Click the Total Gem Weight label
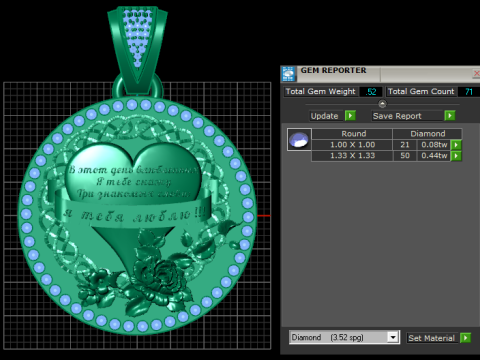This screenshot has width=480, height=360. point(320,92)
